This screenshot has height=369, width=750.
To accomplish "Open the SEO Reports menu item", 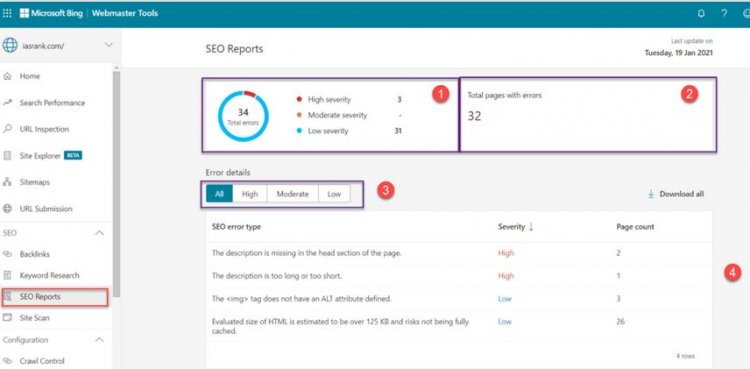I will [55, 297].
